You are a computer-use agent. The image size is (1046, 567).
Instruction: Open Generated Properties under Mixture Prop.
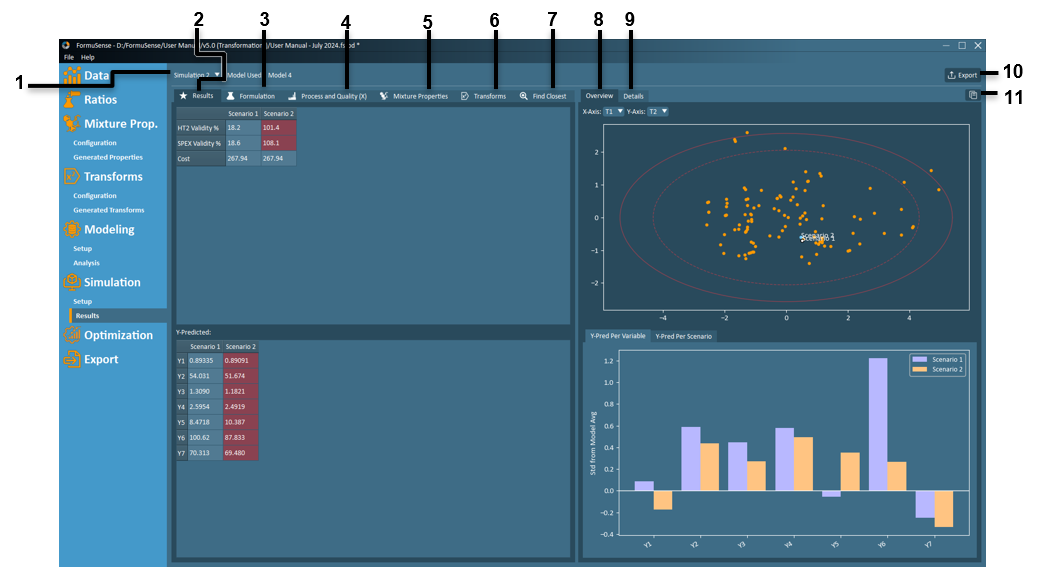[x=108, y=157]
